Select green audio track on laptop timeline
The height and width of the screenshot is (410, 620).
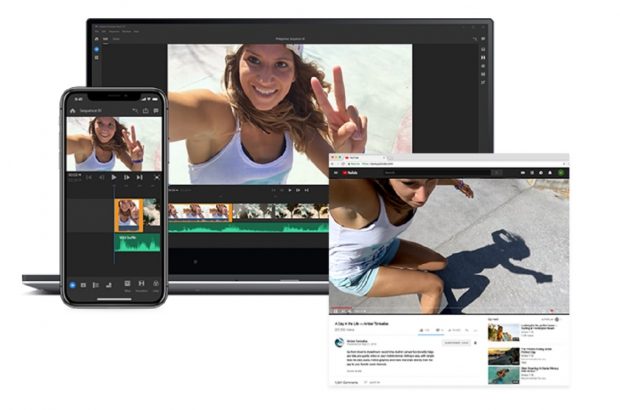tap(248, 227)
